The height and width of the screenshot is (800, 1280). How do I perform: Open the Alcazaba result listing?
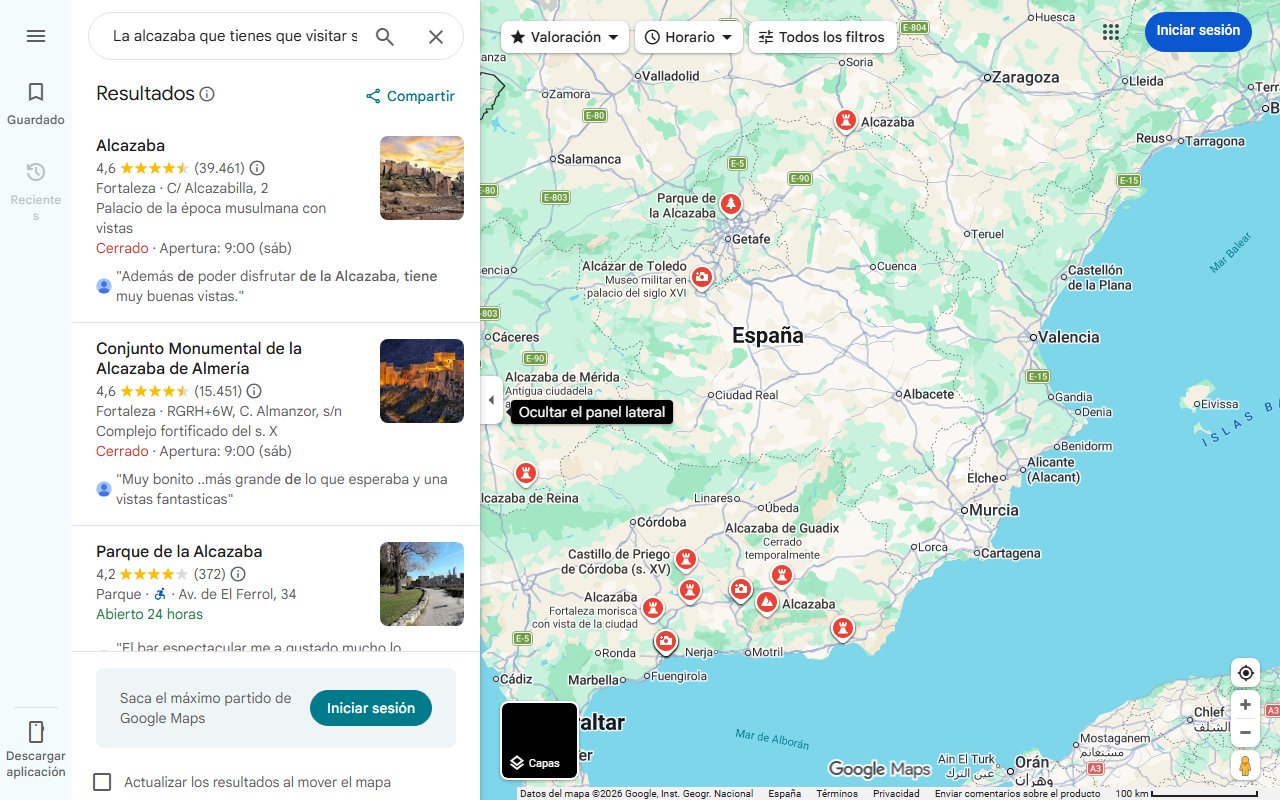tap(130, 145)
